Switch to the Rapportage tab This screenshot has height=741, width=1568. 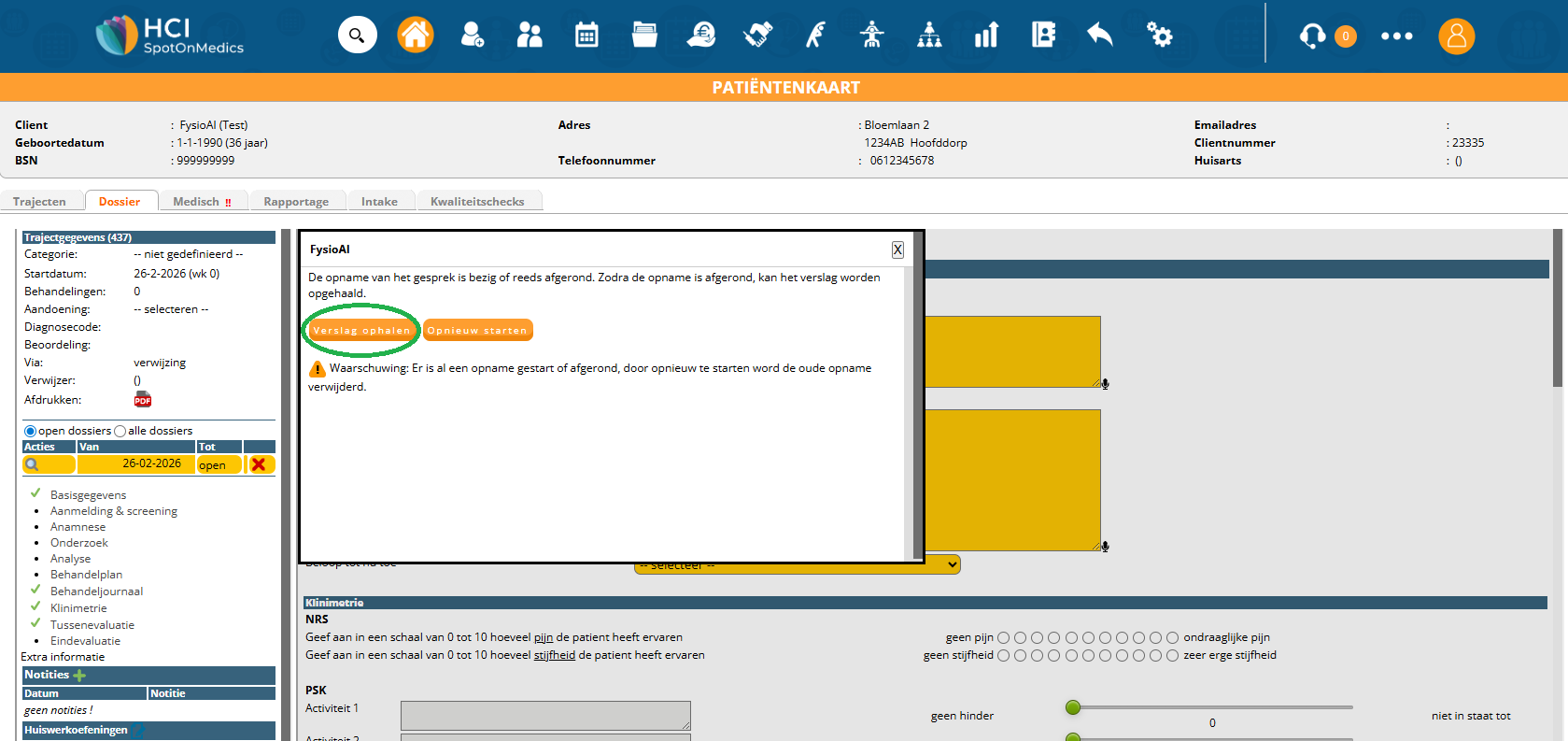(x=296, y=202)
